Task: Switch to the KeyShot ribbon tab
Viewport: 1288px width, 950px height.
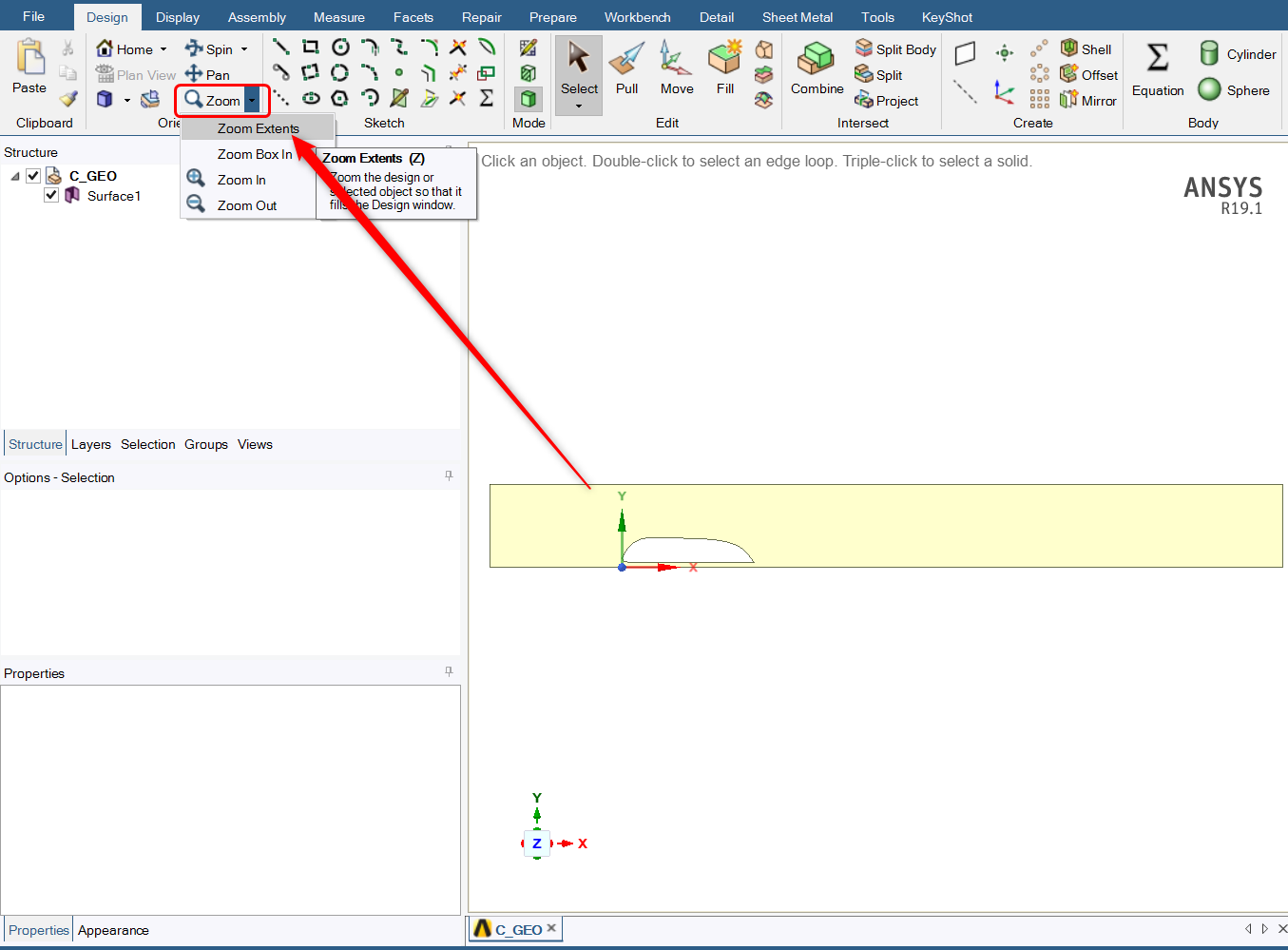Action: coord(947,17)
